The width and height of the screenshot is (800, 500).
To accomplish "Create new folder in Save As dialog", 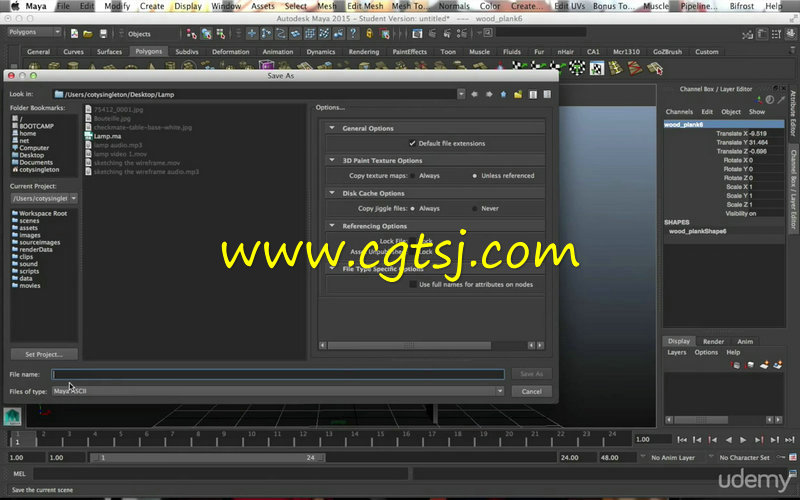I will pyautogui.click(x=518, y=94).
